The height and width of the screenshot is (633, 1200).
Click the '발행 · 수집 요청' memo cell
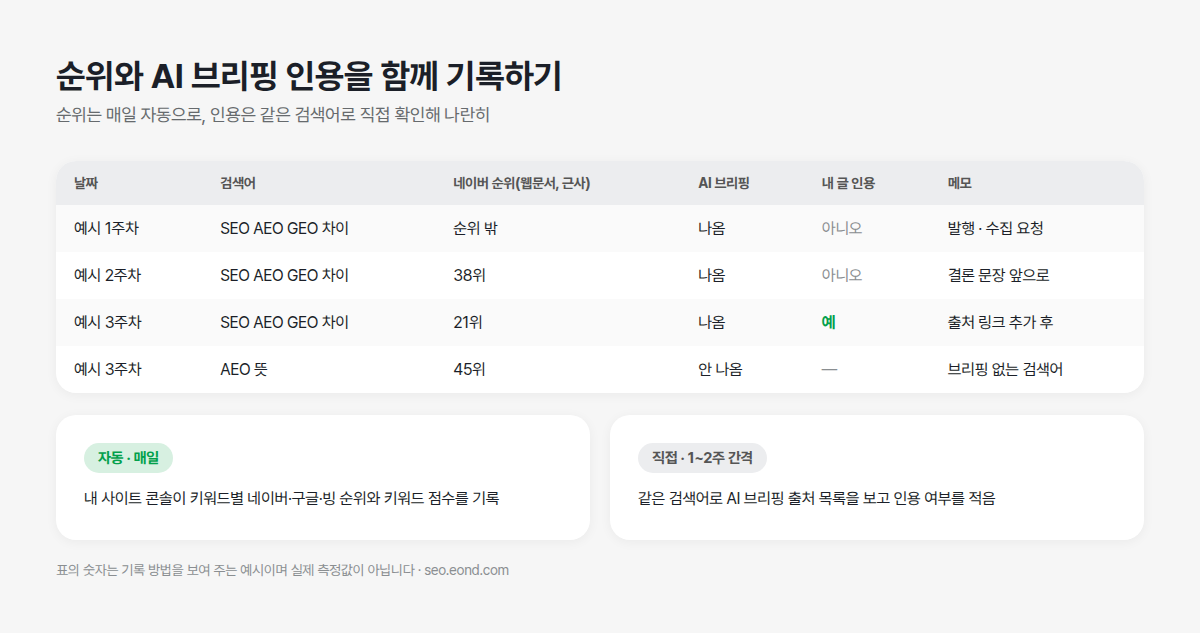coord(995,228)
